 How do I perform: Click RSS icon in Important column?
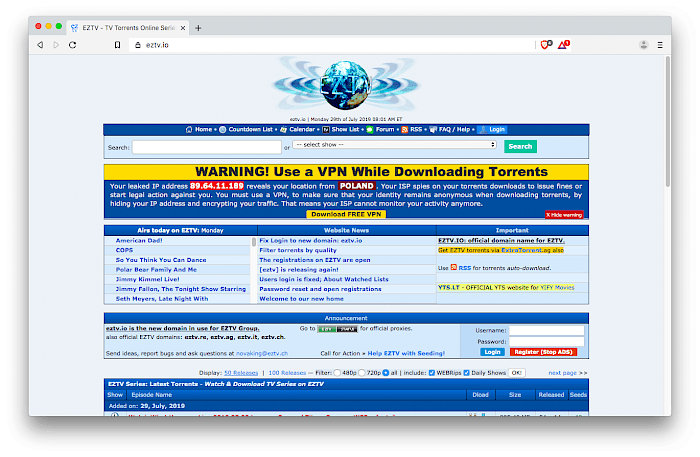[x=454, y=267]
